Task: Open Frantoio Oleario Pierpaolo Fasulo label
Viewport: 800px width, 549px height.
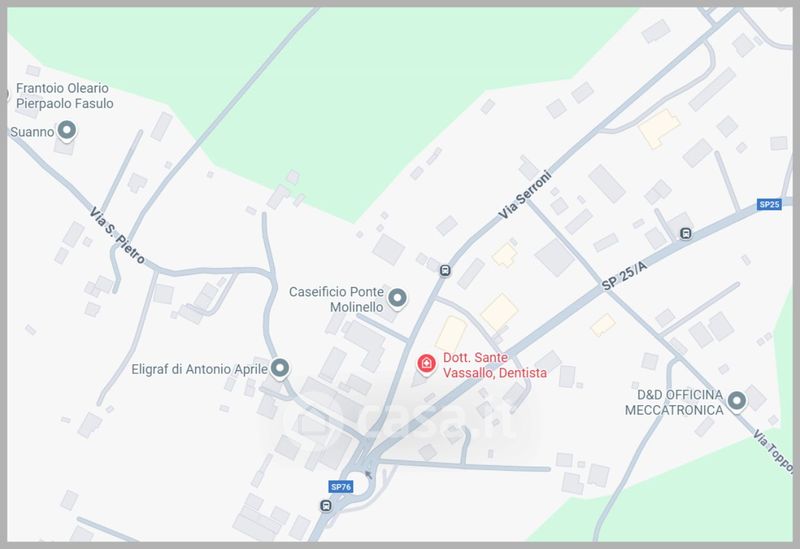Action: (64, 96)
